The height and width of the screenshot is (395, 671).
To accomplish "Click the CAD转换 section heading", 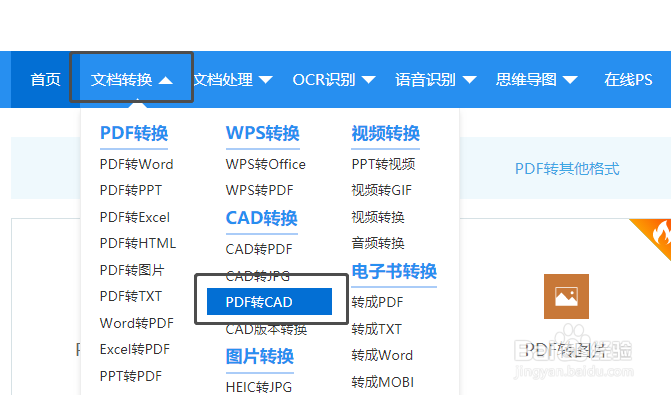I will click(261, 218).
